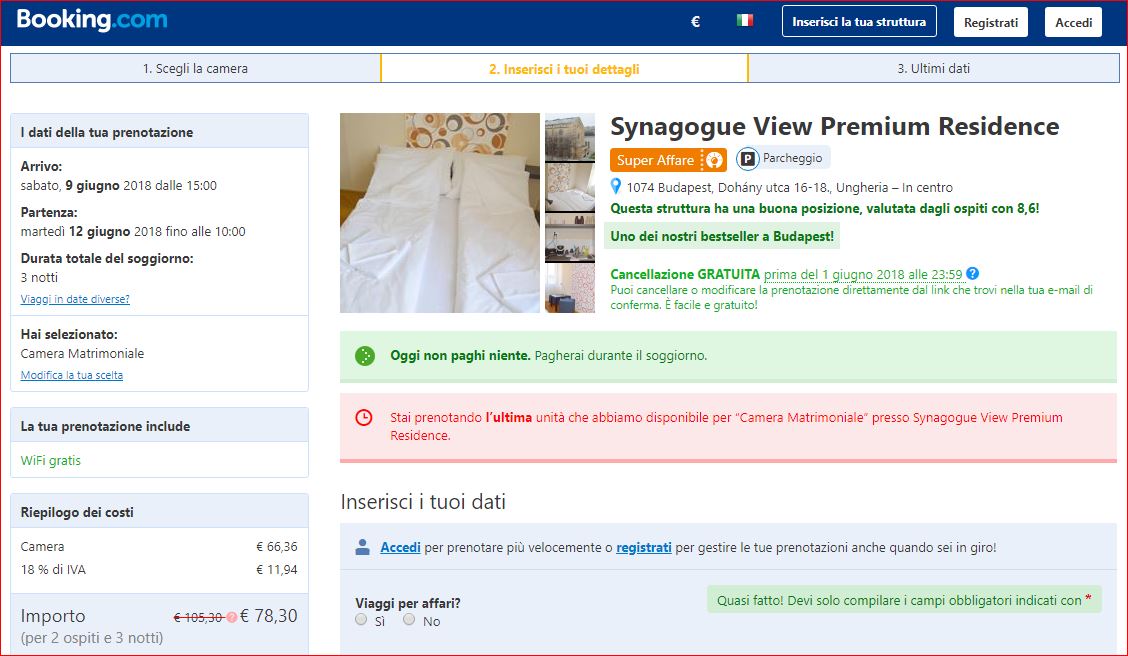The image size is (1128, 656).
Task: Click Cancellazione GRATUITA text
Action: 685,274
